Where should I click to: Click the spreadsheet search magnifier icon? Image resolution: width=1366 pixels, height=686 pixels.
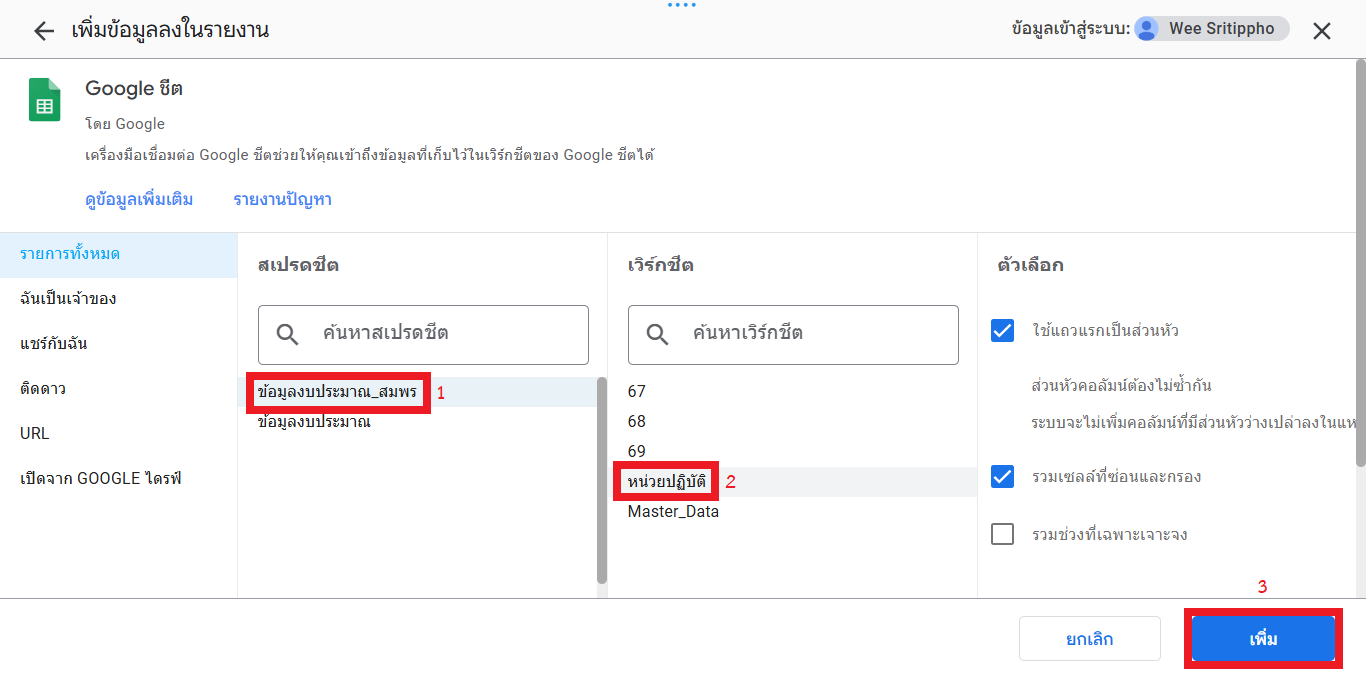click(x=288, y=334)
